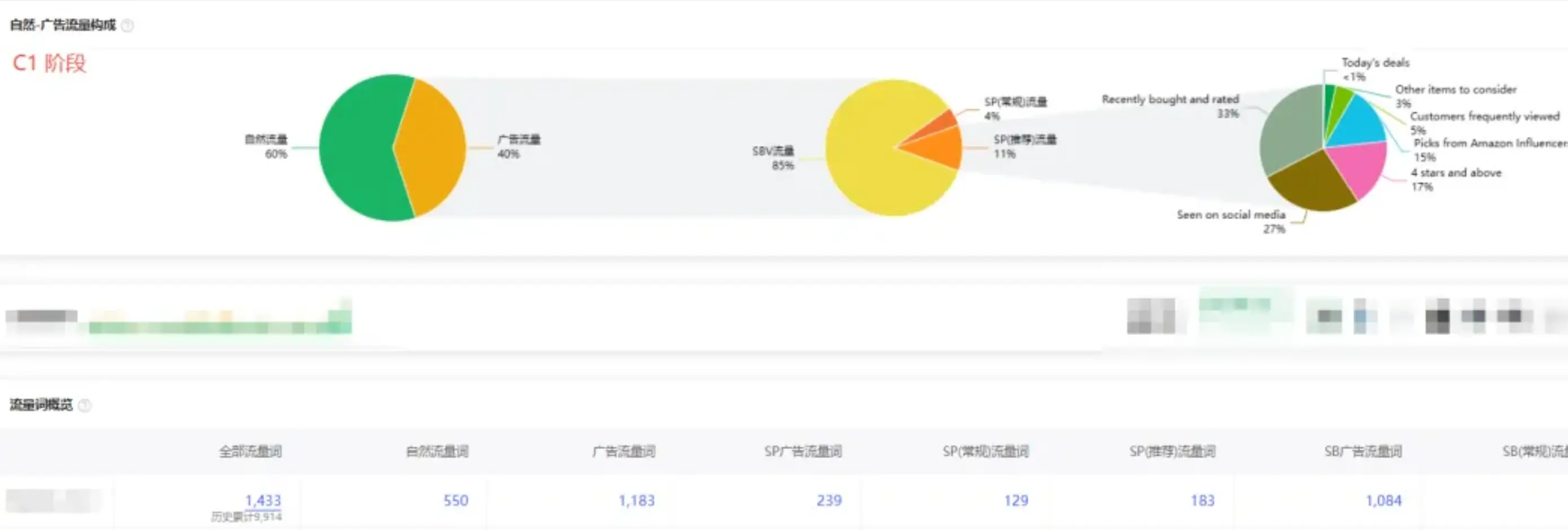The height and width of the screenshot is (531, 1568).
Task: Open the 183 SP(推荐)流量词 link
Action: click(1203, 500)
